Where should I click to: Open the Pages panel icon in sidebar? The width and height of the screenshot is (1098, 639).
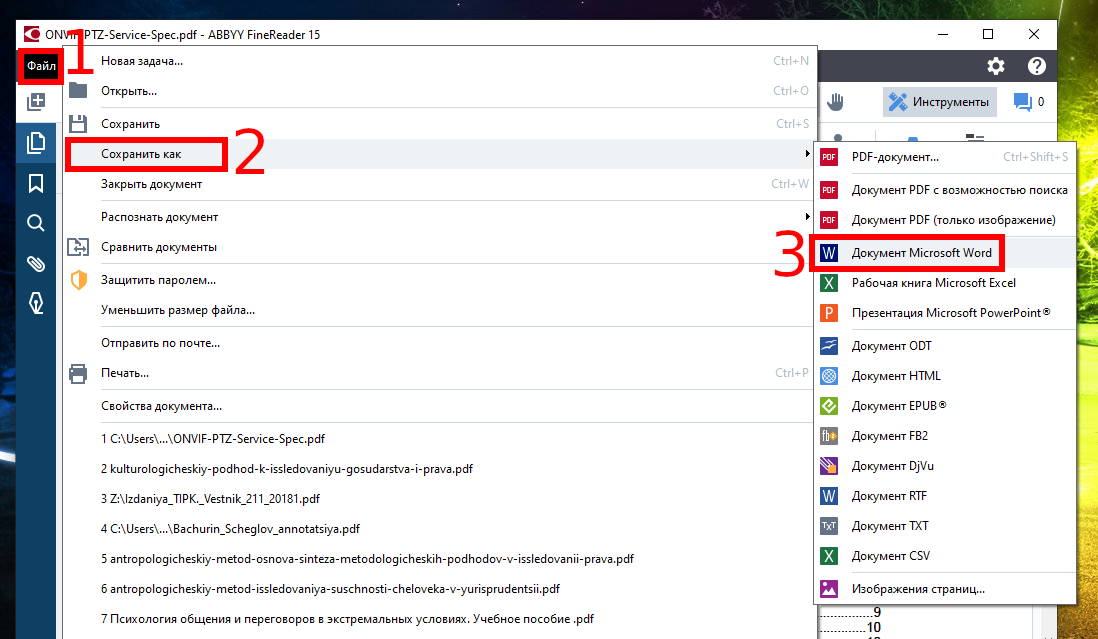pyautogui.click(x=36, y=143)
